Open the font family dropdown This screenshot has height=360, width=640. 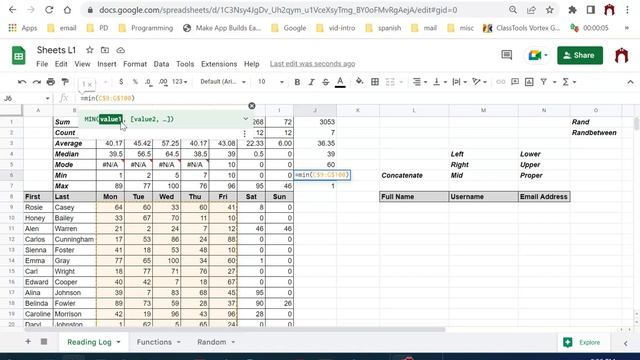pos(223,82)
